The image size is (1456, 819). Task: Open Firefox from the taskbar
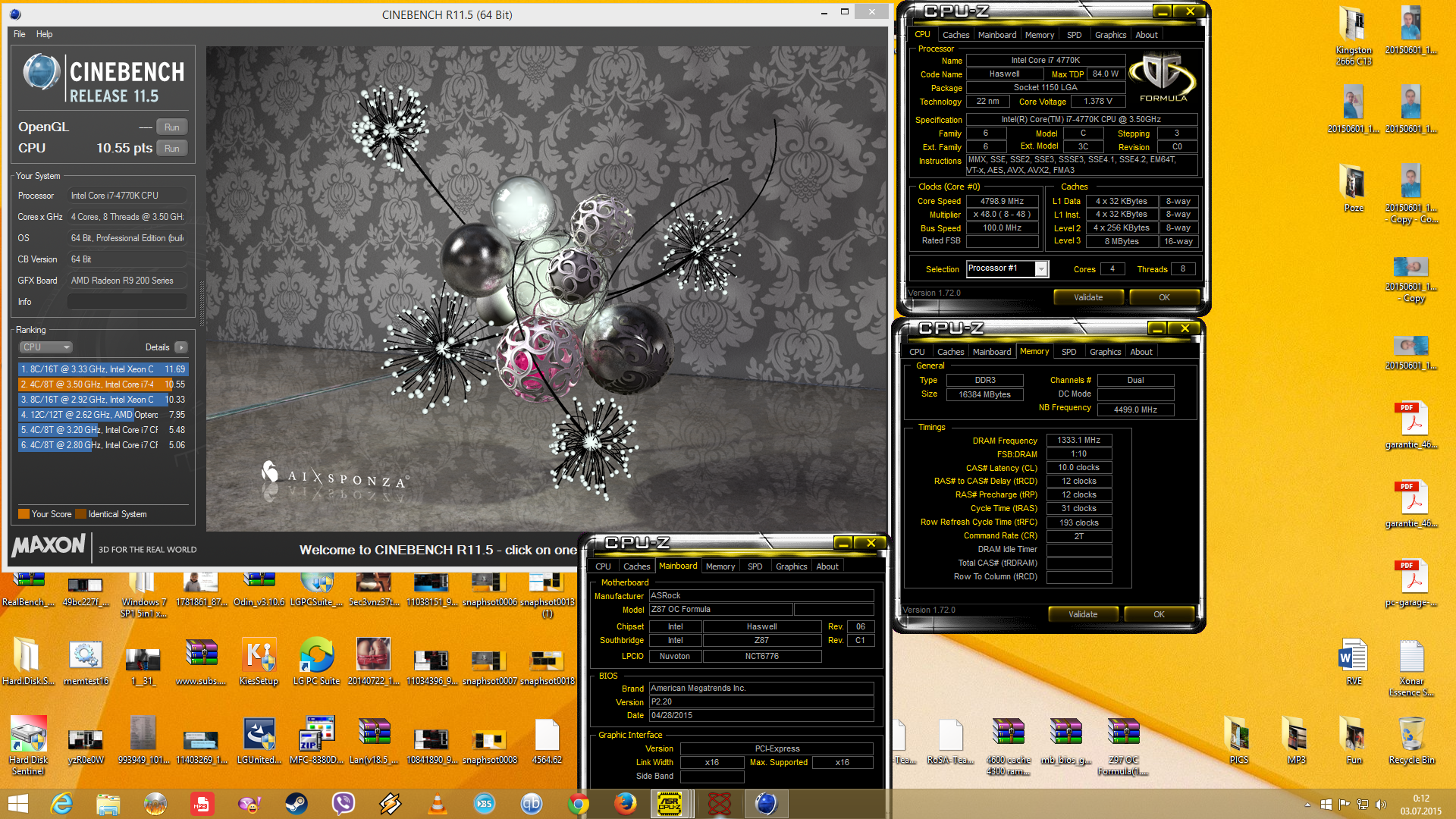(626, 804)
